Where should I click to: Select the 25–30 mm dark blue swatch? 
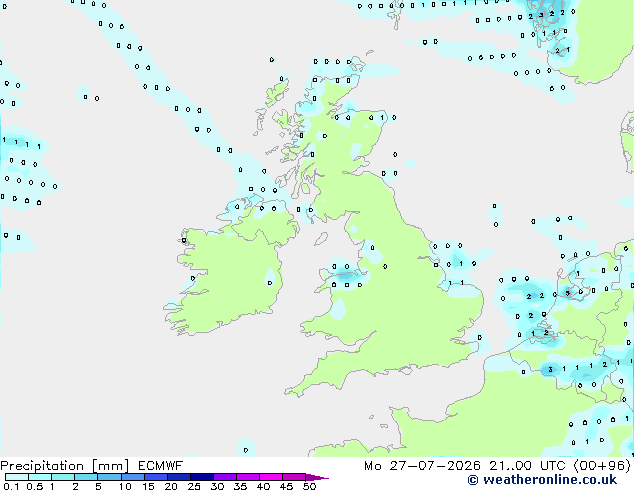201,477
